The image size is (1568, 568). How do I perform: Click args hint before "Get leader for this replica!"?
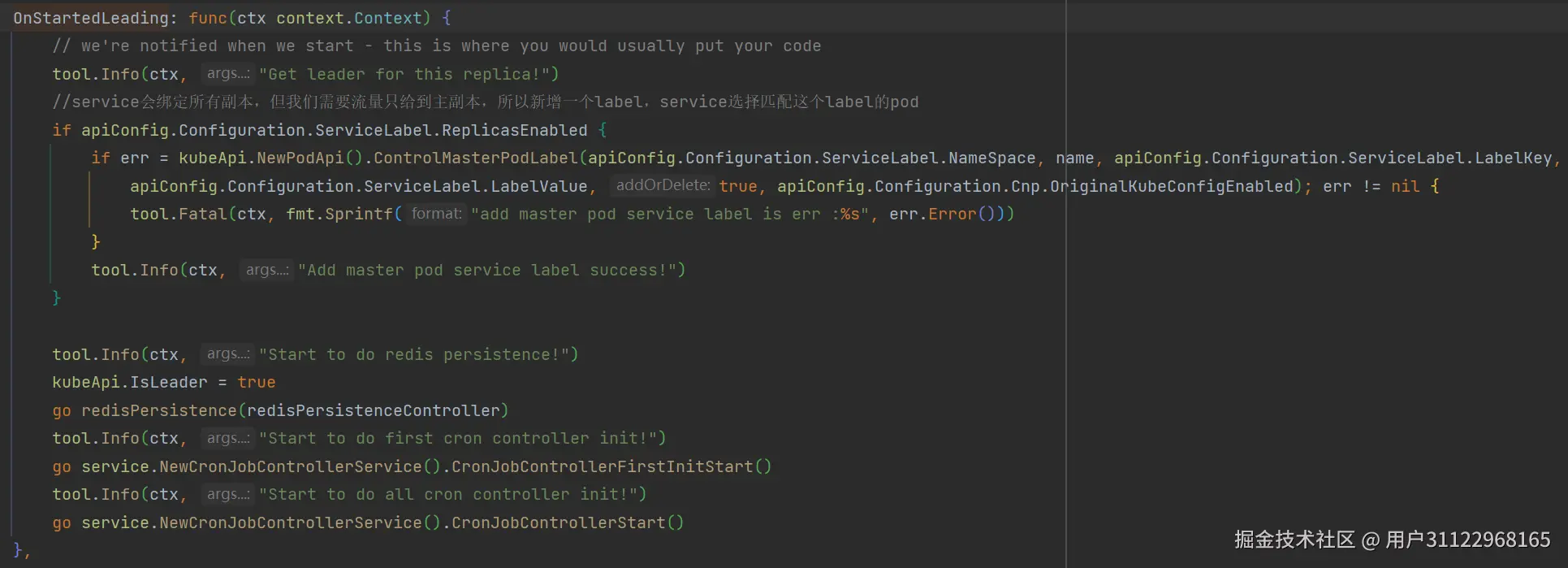point(227,74)
